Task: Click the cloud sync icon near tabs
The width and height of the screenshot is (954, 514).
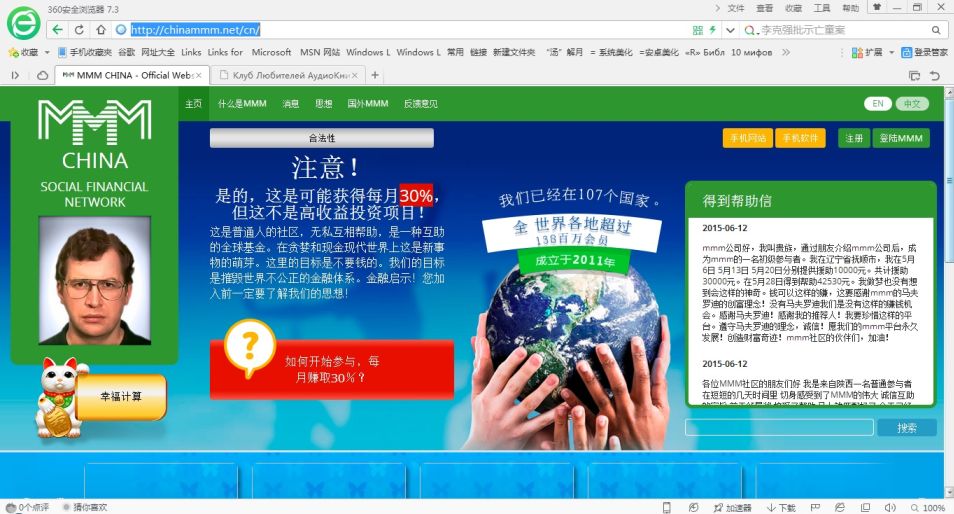Action: [43, 75]
